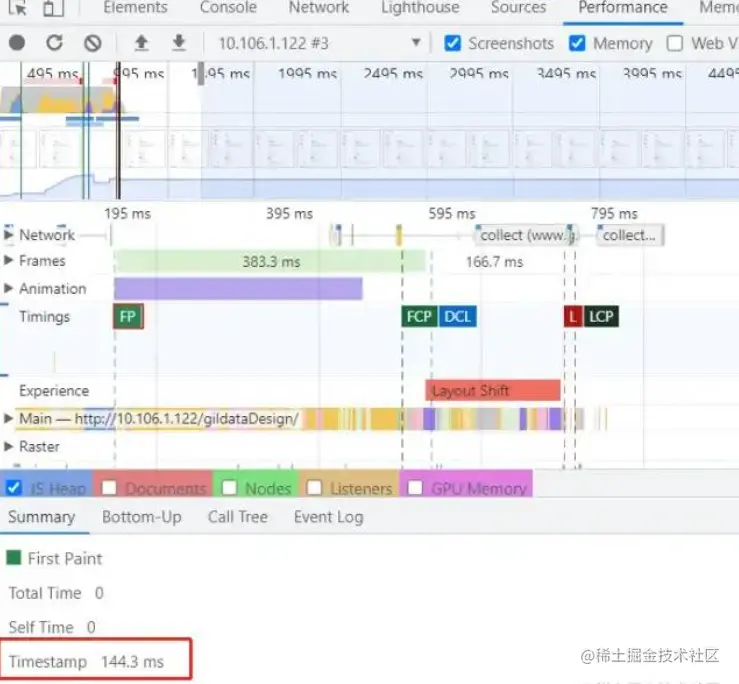Click the Total Time row
This screenshot has height=684, width=739.
[x=56, y=593]
